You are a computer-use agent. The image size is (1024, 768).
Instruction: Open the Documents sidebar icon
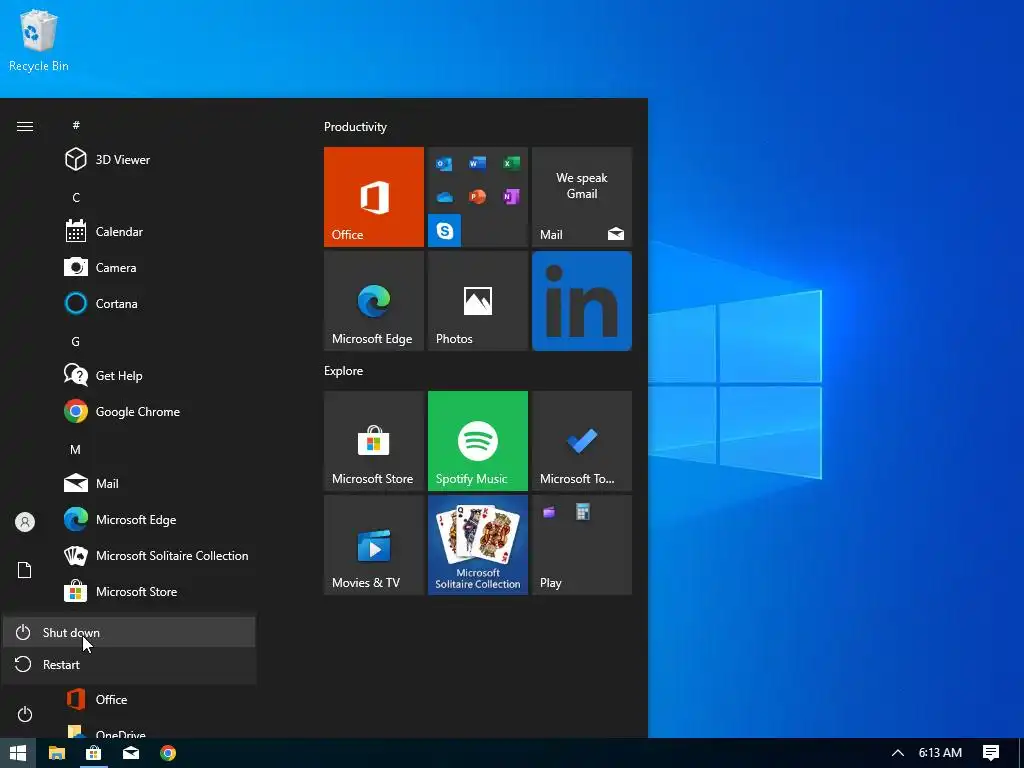pos(25,570)
